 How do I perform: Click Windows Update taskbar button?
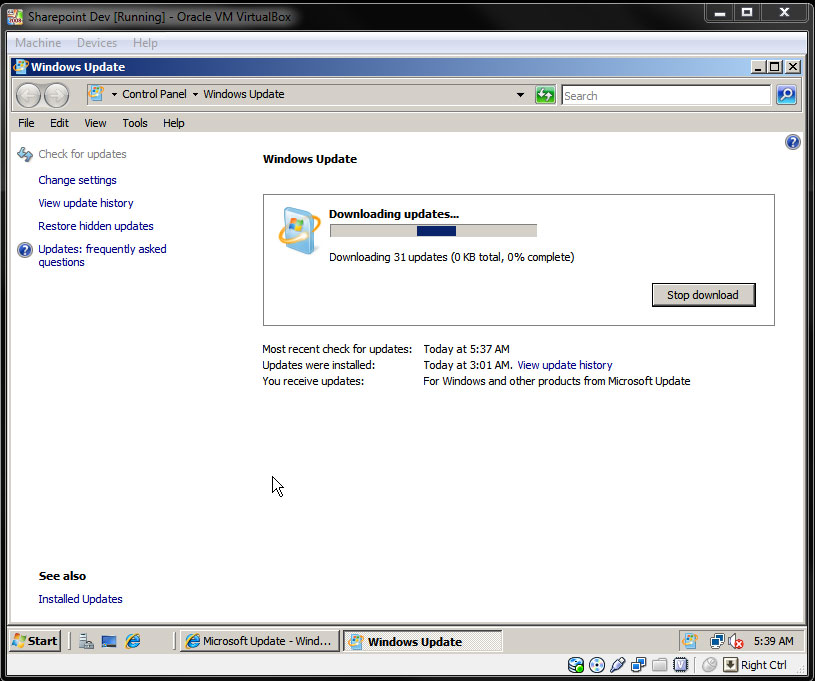click(423, 641)
